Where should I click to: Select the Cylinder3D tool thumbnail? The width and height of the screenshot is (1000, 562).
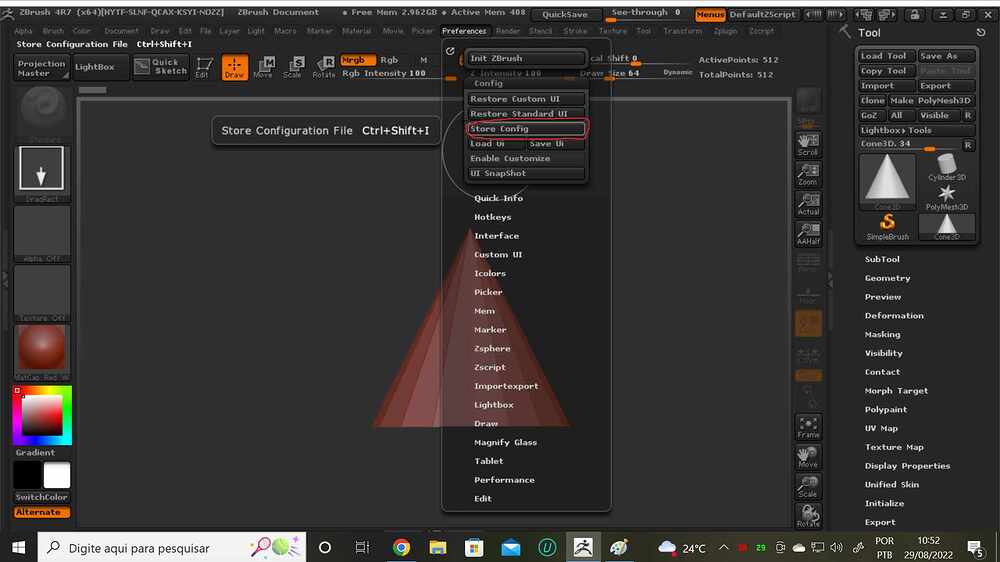(x=946, y=167)
